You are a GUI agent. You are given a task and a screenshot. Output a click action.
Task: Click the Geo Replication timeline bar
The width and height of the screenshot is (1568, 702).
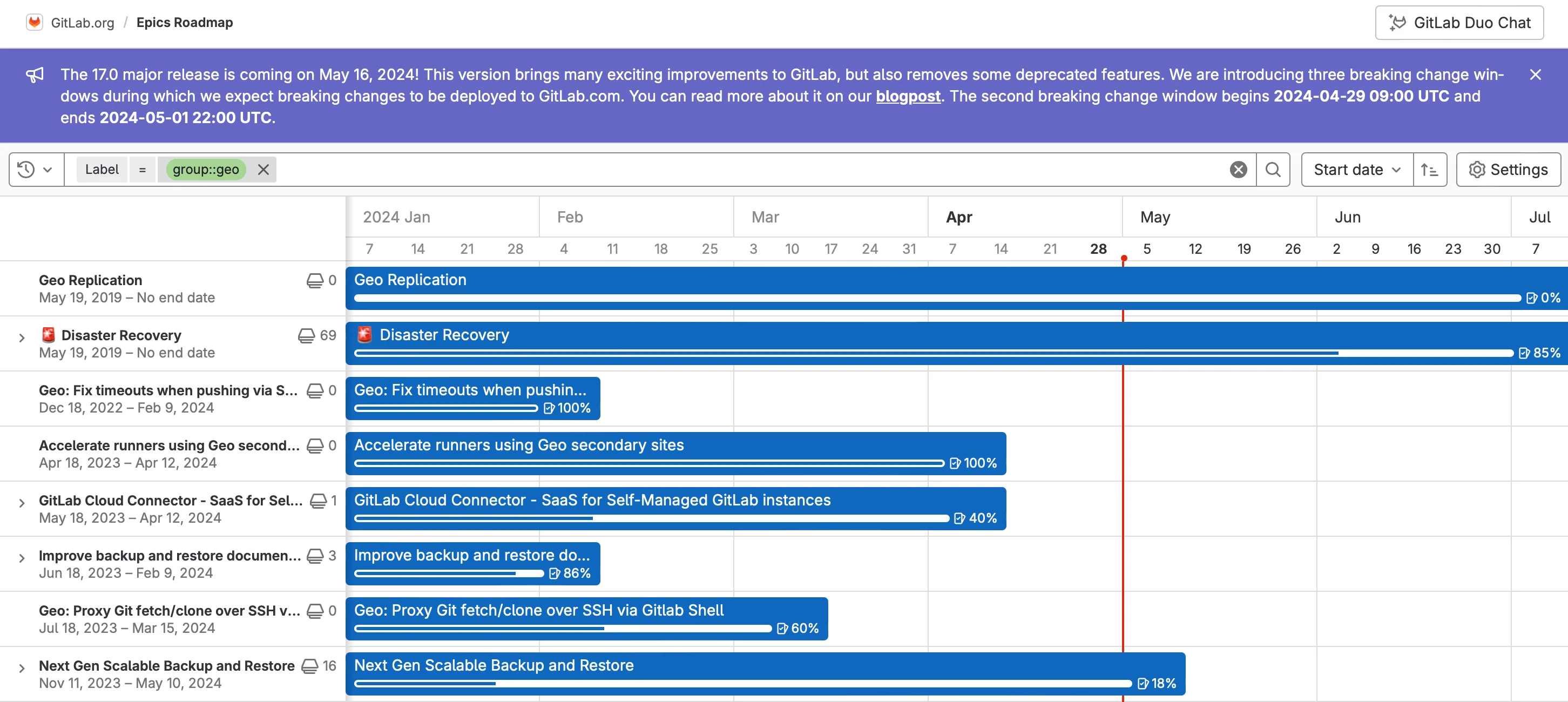point(731,281)
